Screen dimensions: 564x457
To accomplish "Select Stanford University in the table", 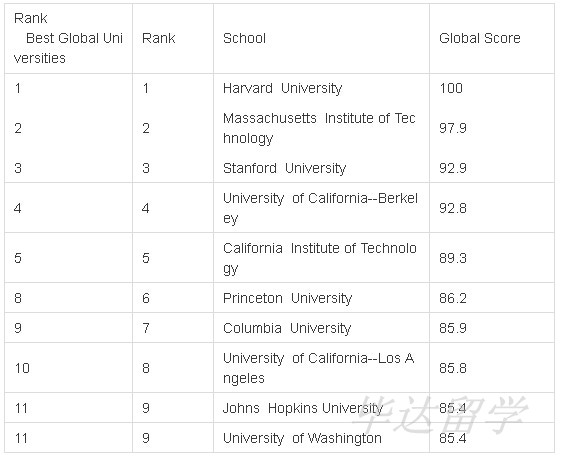I will click(284, 168).
